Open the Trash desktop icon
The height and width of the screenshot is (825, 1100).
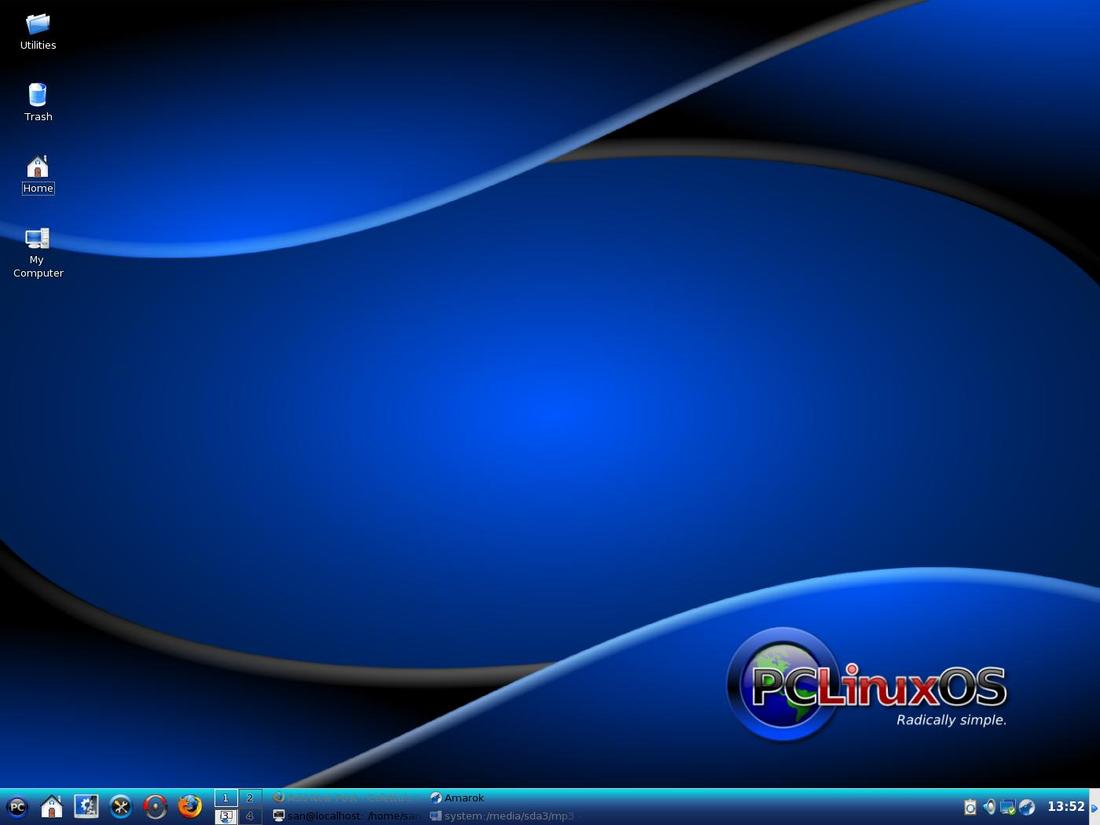(38, 102)
